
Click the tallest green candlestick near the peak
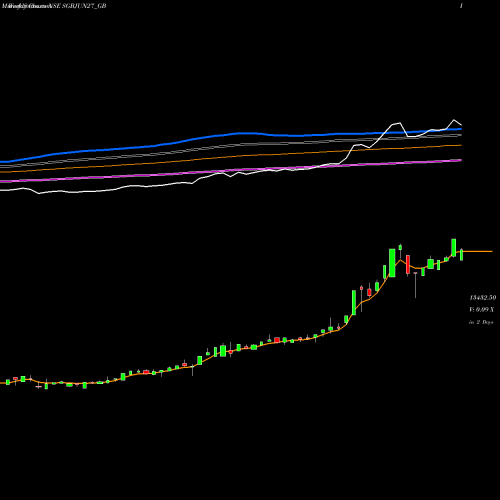click(392, 263)
